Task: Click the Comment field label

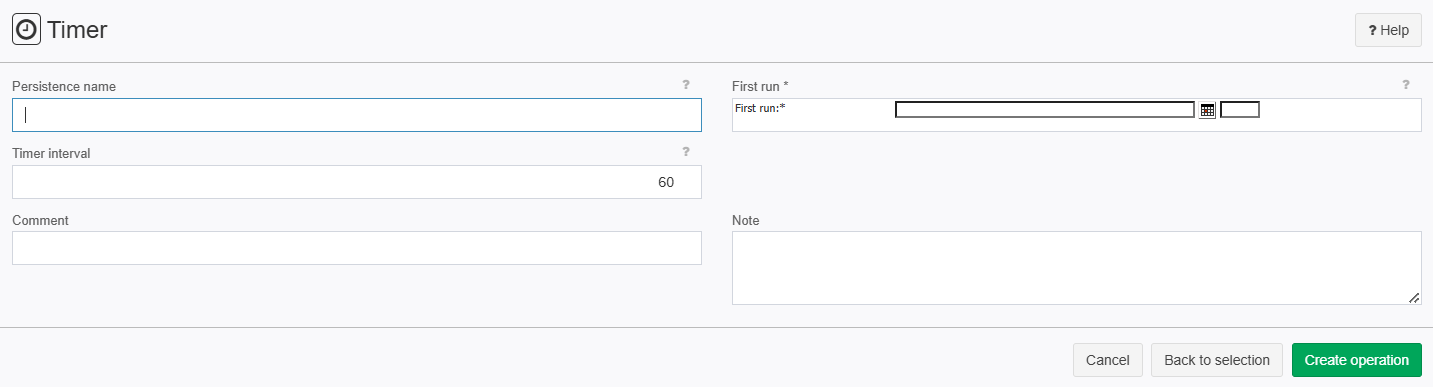Action: tap(40, 220)
